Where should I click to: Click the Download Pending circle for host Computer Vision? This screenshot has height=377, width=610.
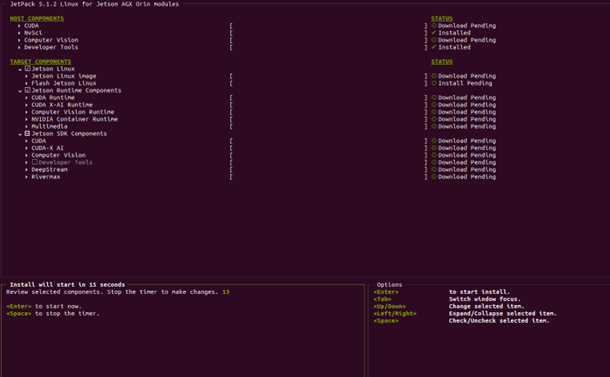pos(434,40)
